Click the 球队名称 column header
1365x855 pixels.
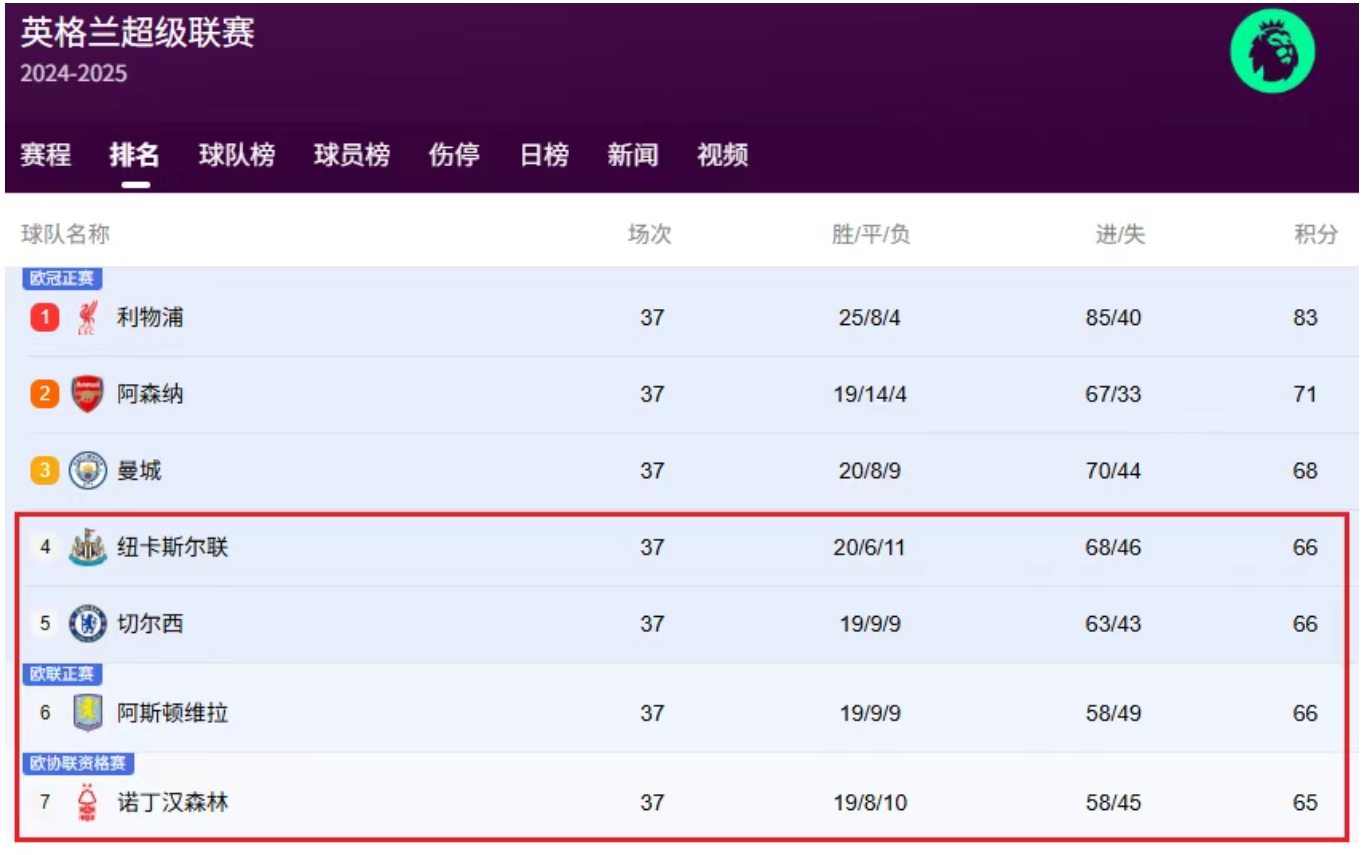tap(66, 235)
